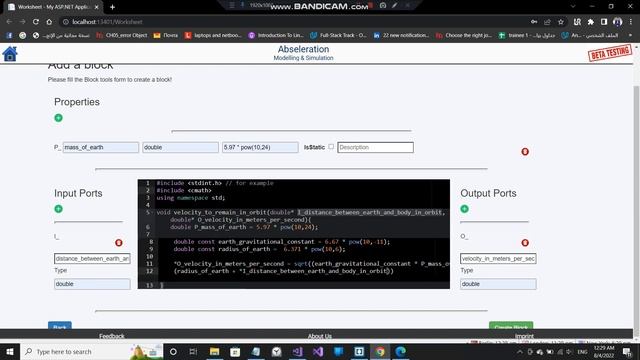Screen dimensions: 640x360
Task: Edit the property name field mass_of_earth
Action: pos(100,147)
